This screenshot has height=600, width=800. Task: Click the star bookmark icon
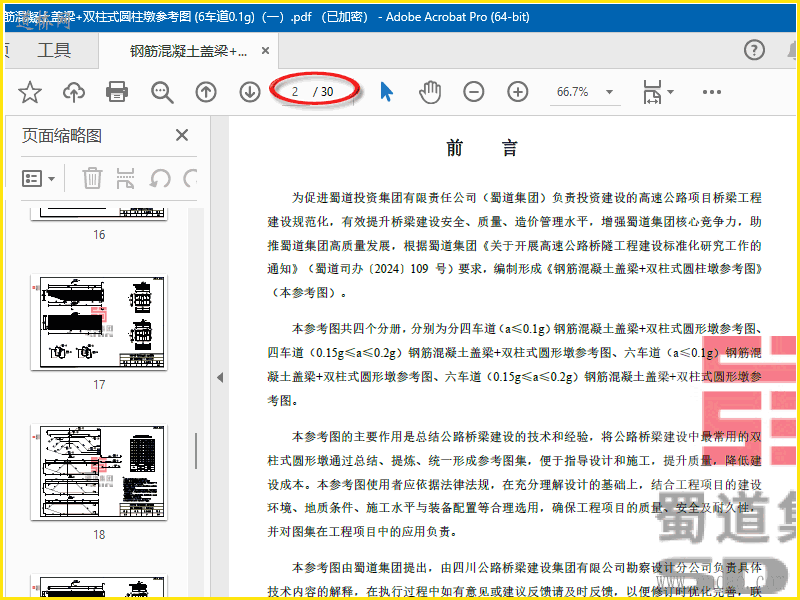tap(30, 92)
